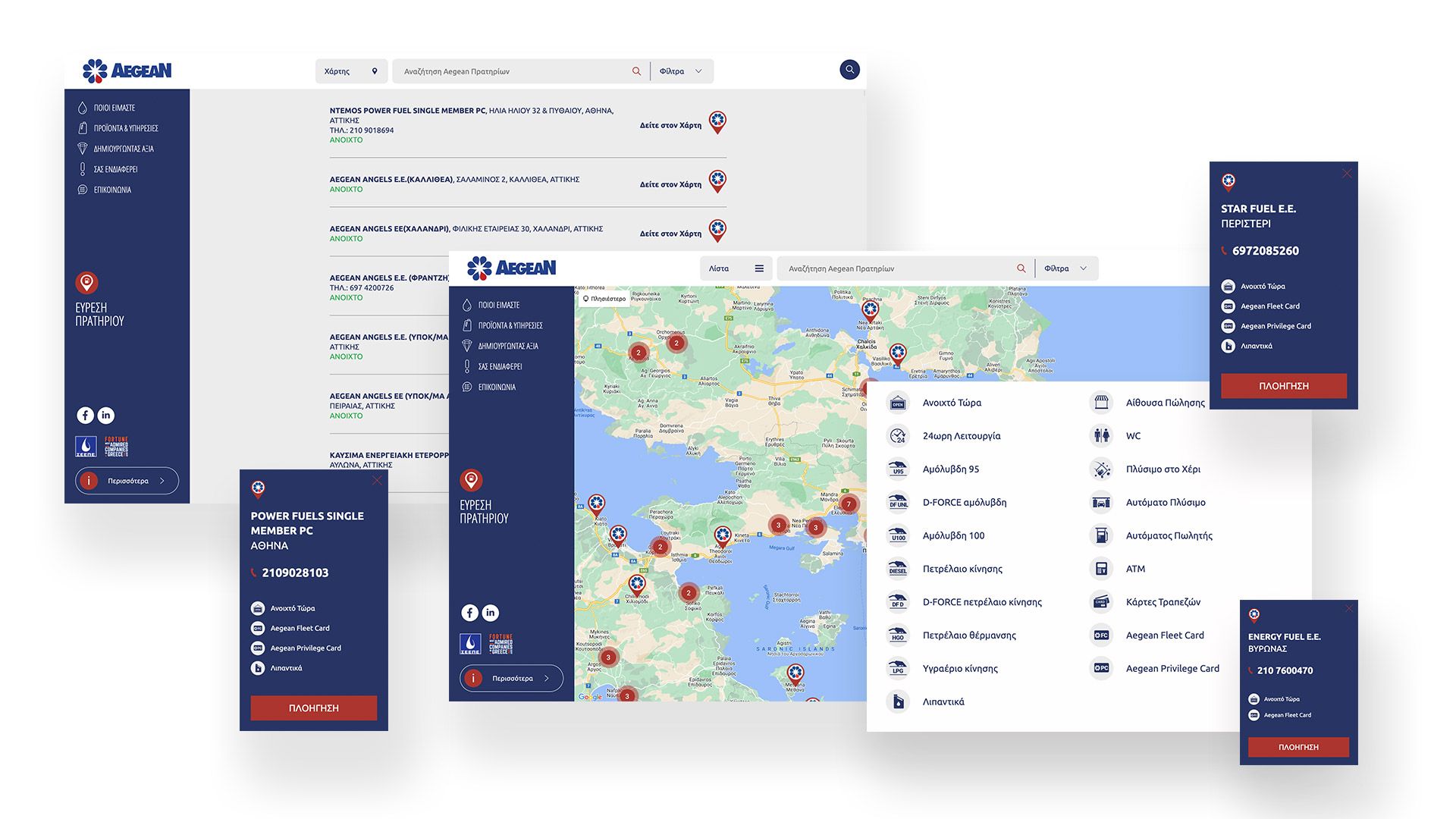Click the ΕΥΡΕΣΗ ΠΡΑΤΗΡΙΟΥ pin icon in list-view sidebar
This screenshot has width=1456, height=819.
(86, 283)
